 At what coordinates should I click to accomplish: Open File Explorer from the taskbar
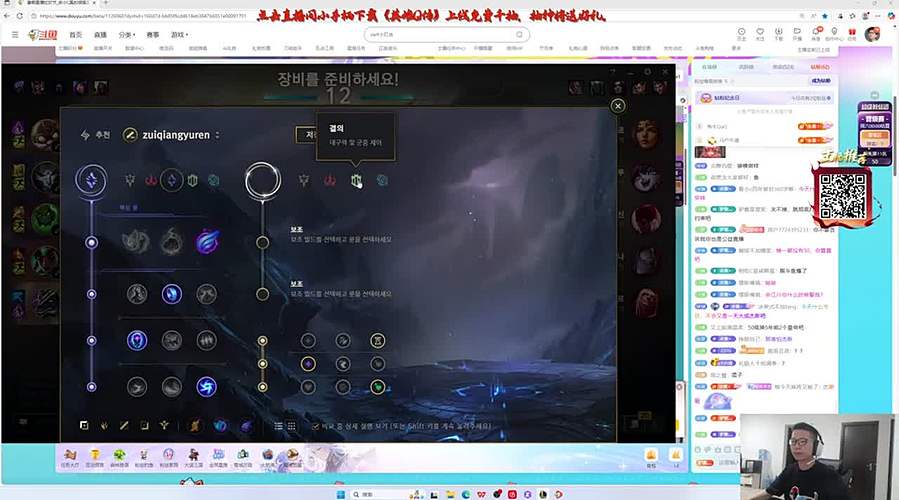click(450, 494)
